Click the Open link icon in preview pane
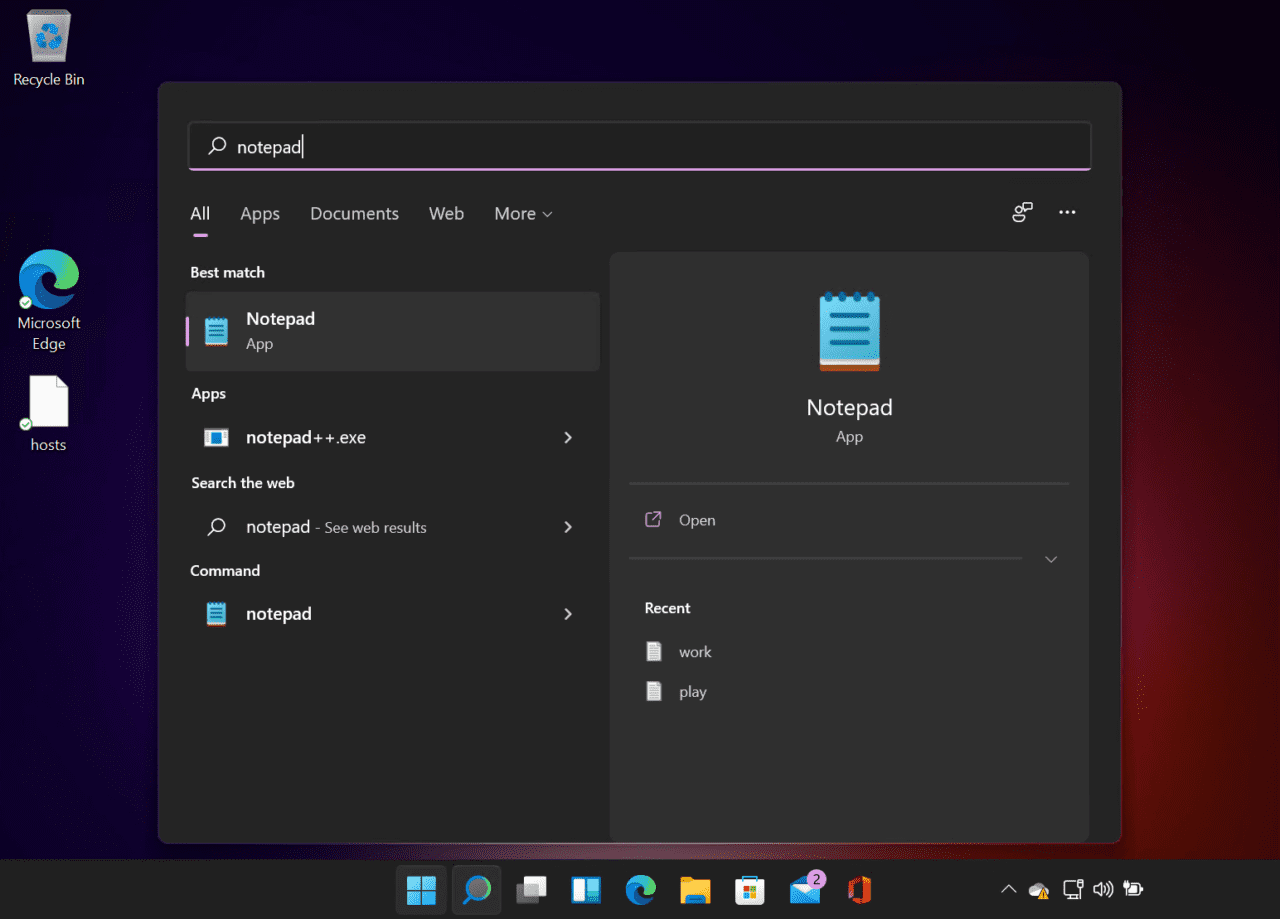Image resolution: width=1280 pixels, height=919 pixels. 653,519
